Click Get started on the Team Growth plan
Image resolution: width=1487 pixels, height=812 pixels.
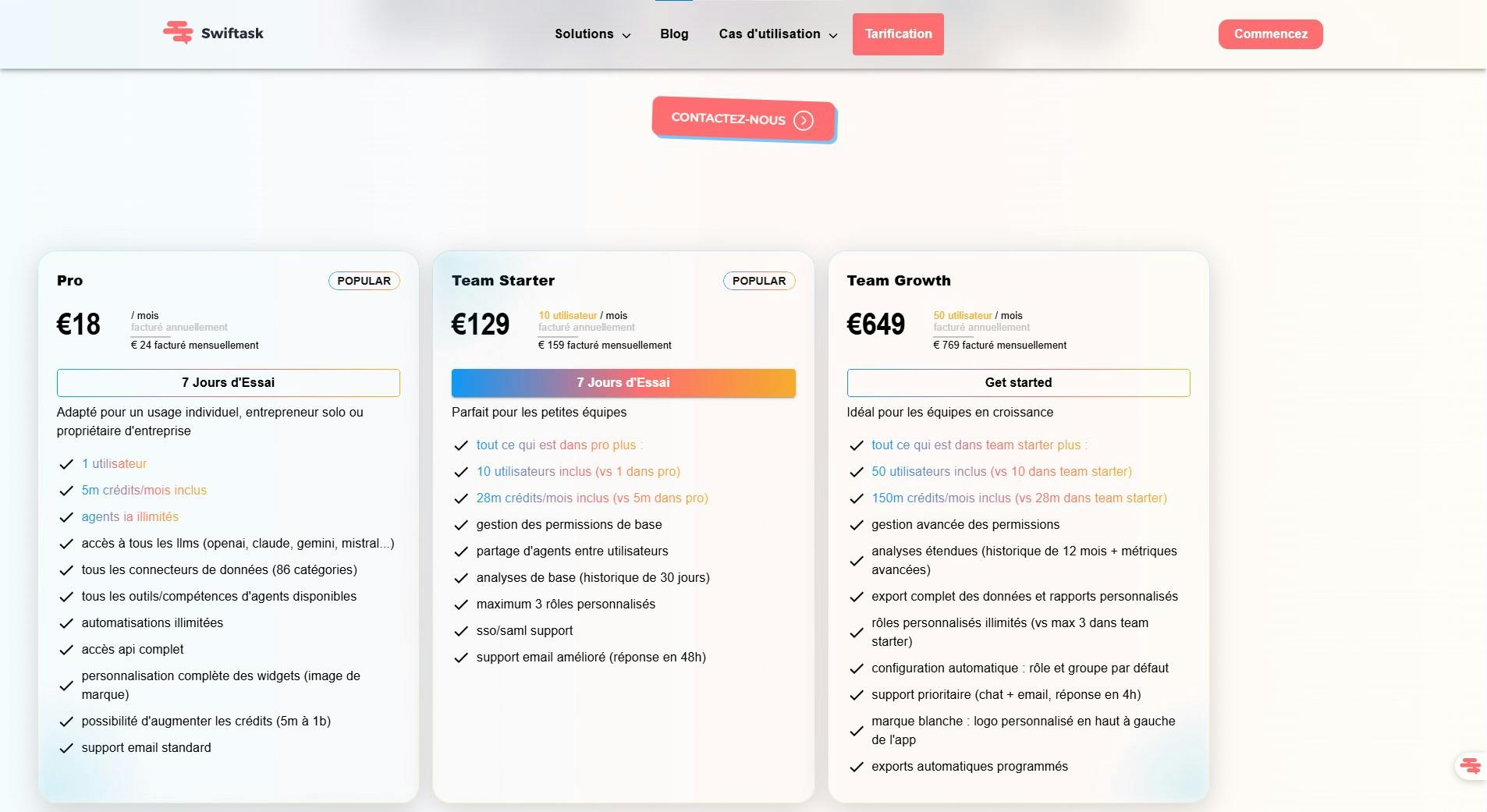pos(1018,382)
